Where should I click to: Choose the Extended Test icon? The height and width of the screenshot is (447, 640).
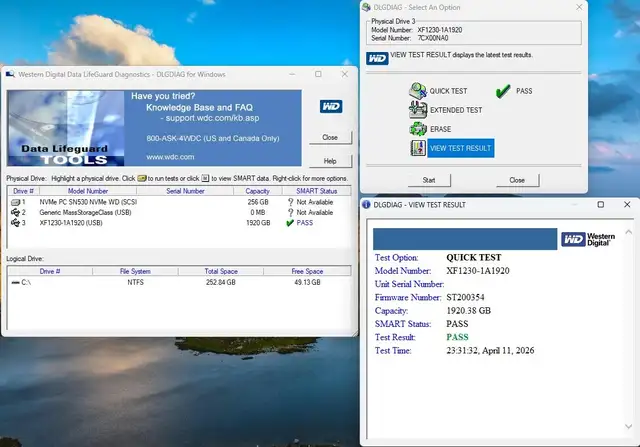[x=418, y=110]
